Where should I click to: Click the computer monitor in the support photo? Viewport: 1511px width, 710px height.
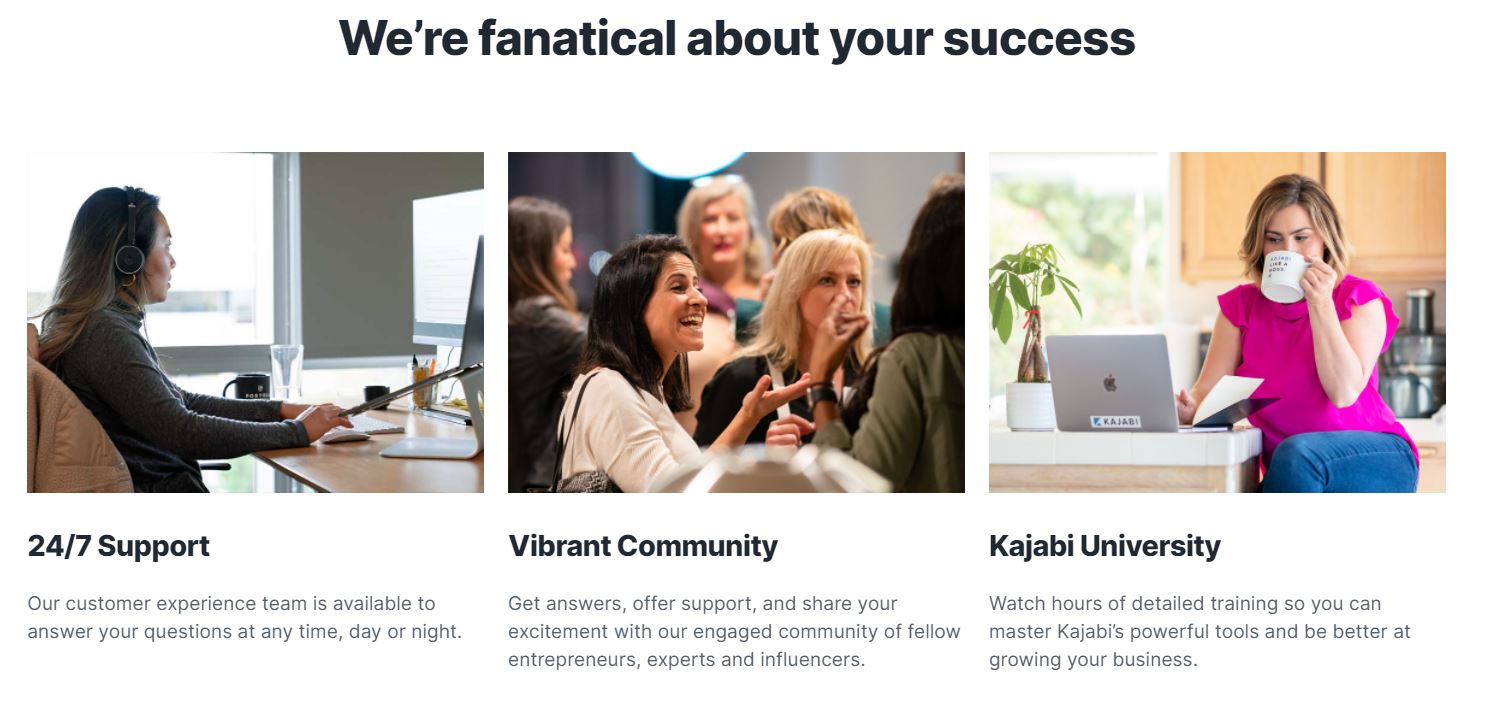point(446,268)
